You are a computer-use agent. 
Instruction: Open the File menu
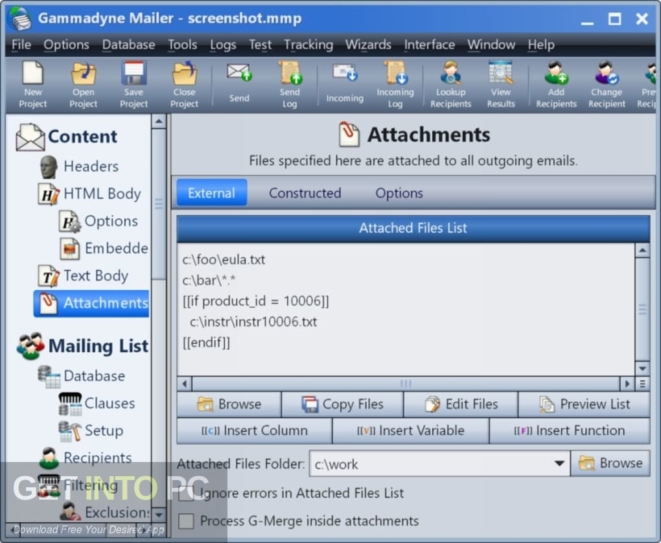21,45
